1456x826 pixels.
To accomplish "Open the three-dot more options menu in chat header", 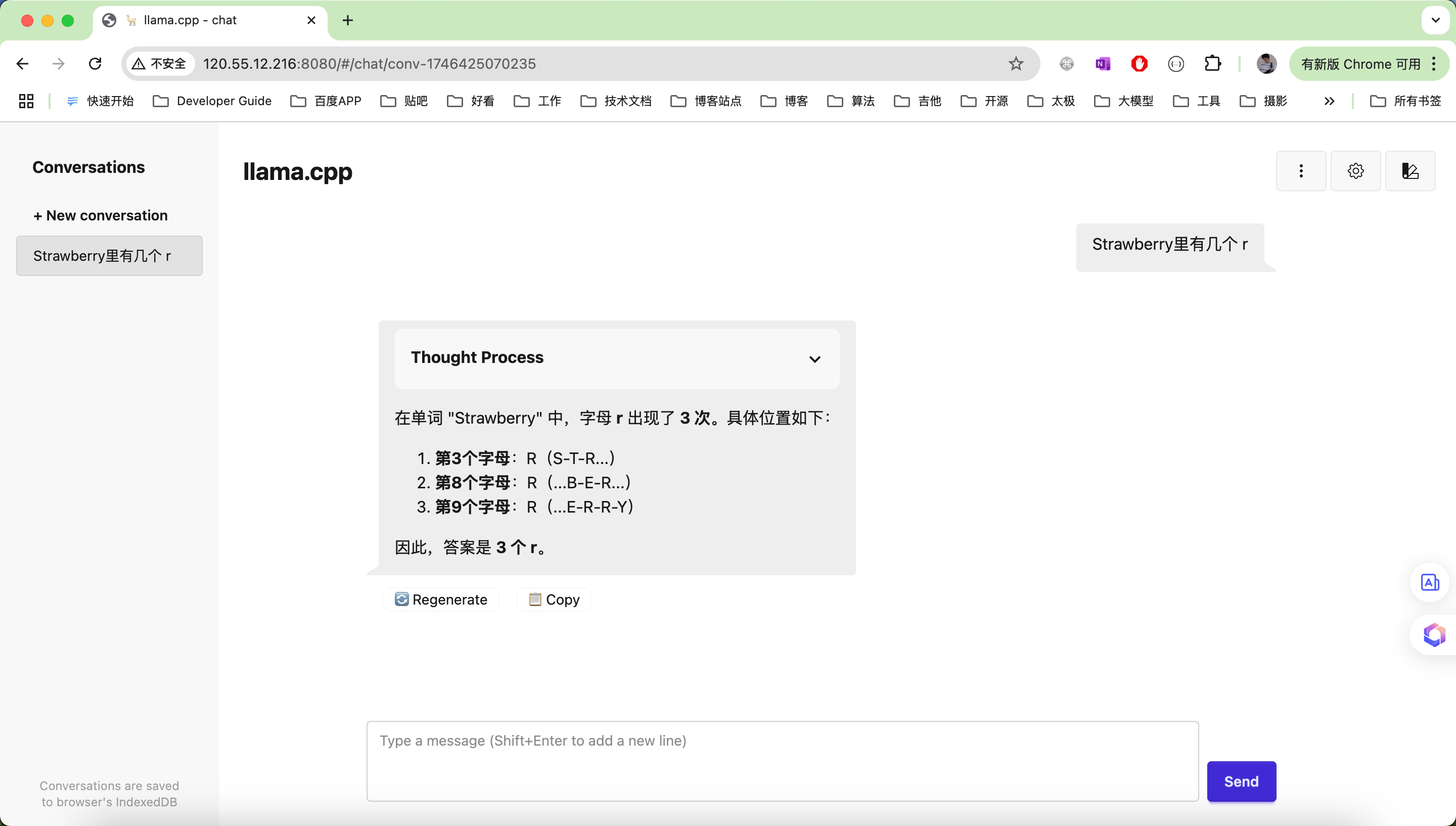I will coord(1301,171).
